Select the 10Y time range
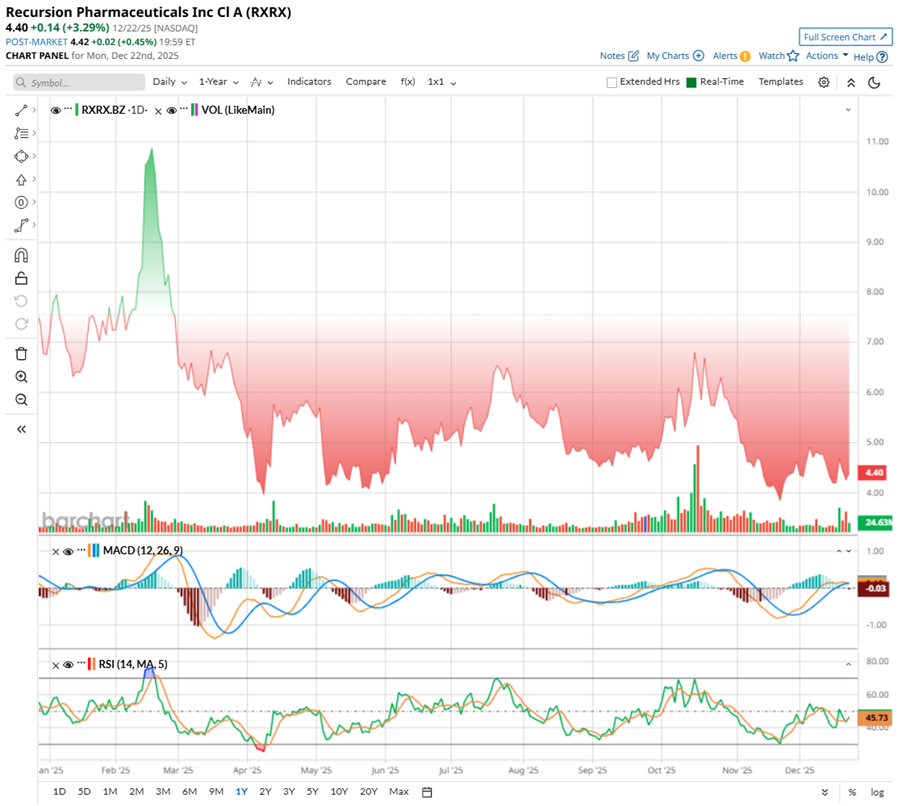Image resolution: width=902 pixels, height=806 pixels. pyautogui.click(x=339, y=792)
